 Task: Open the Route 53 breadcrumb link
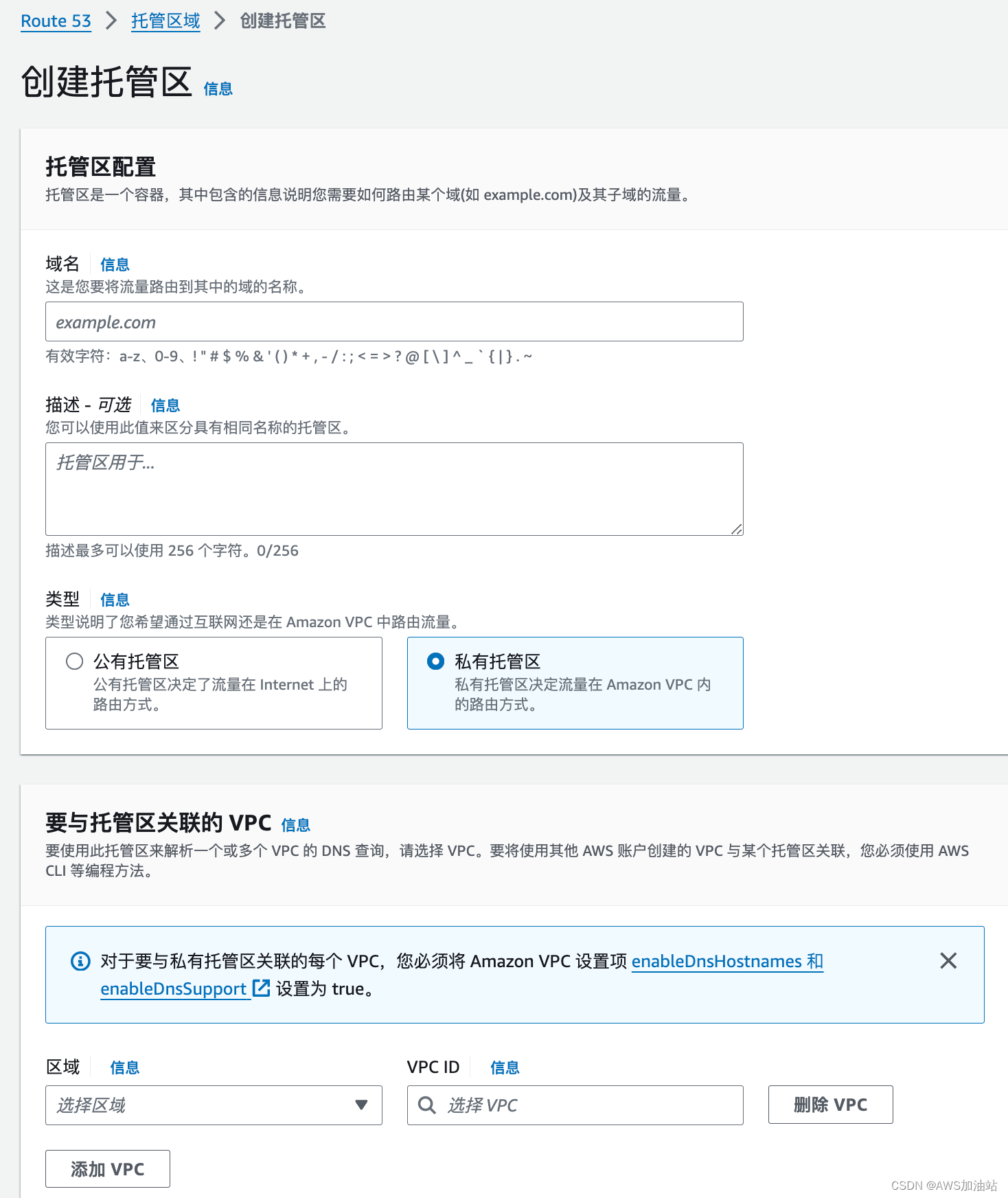(x=56, y=21)
